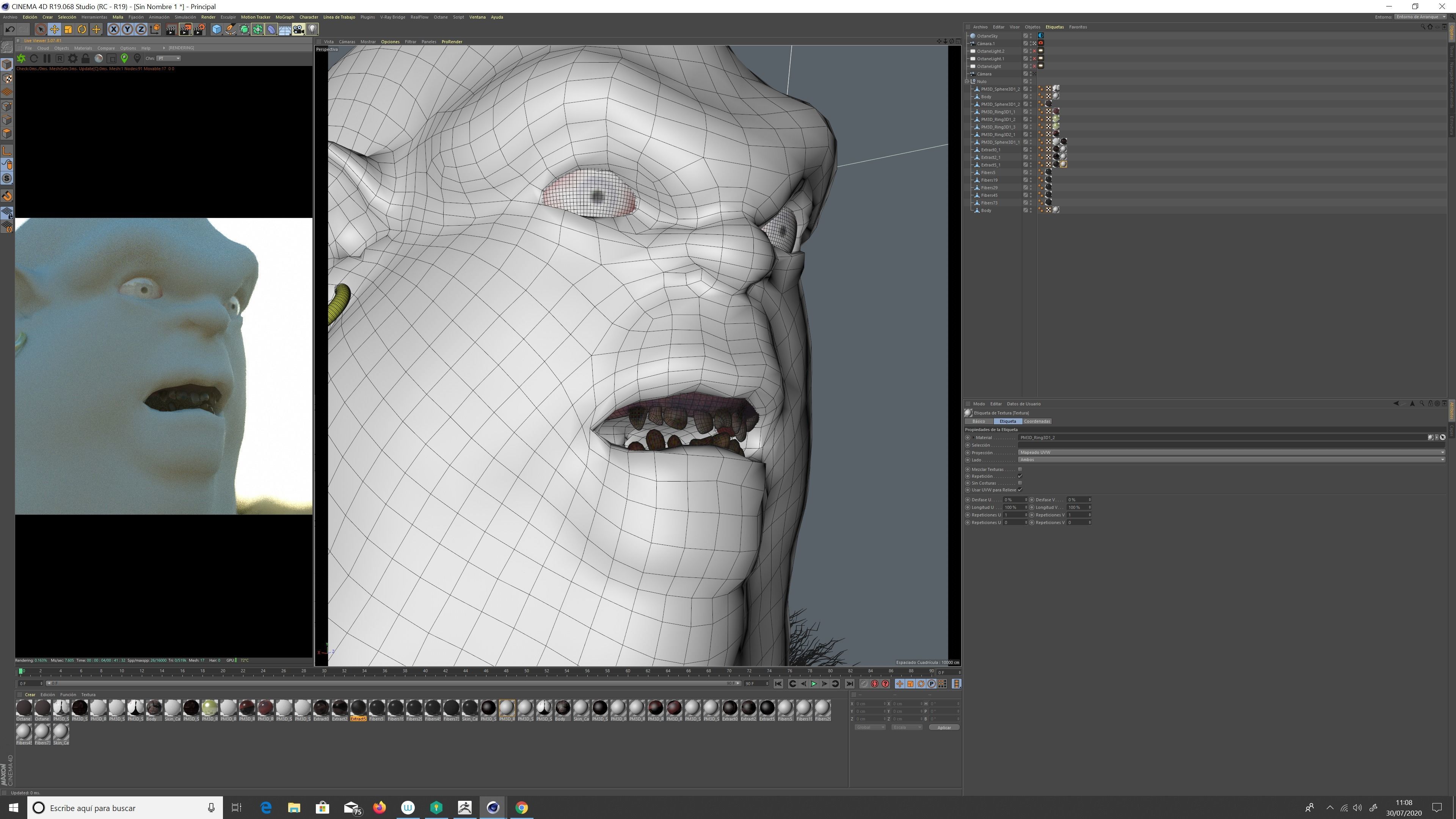Toggle Y axis lock icon
The height and width of the screenshot is (819, 1456).
pyautogui.click(x=128, y=30)
